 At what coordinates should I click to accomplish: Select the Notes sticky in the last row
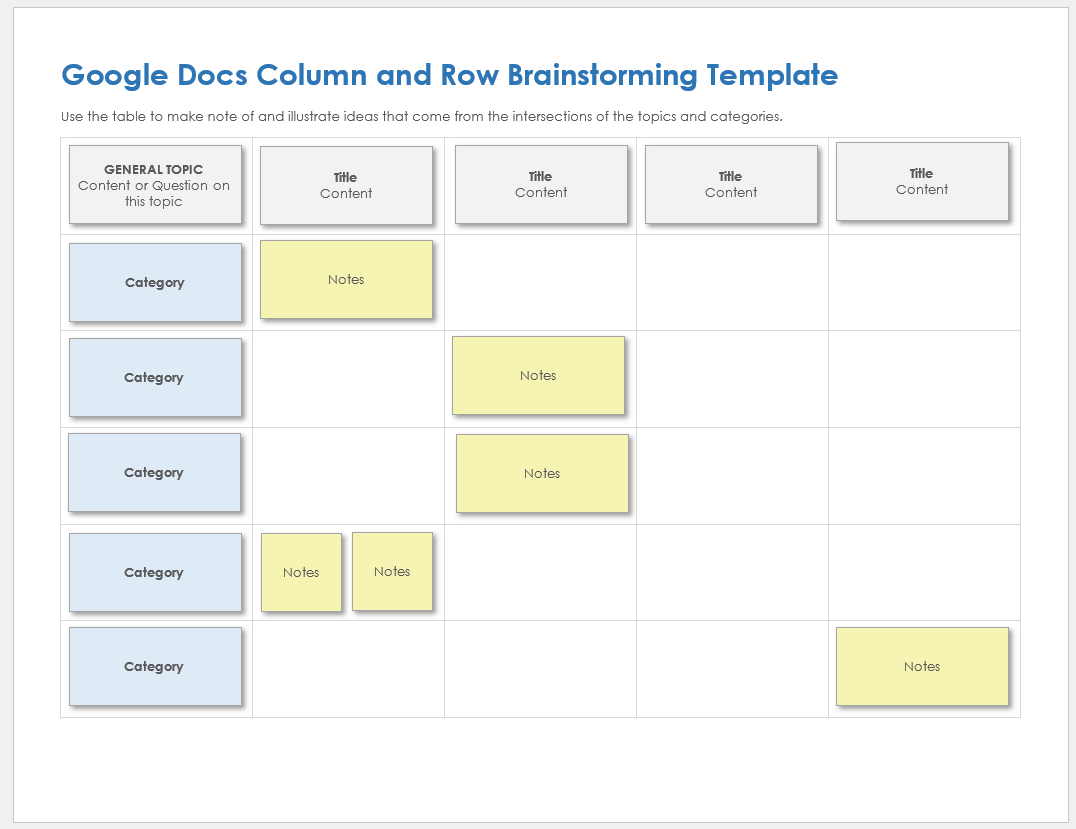click(922, 666)
